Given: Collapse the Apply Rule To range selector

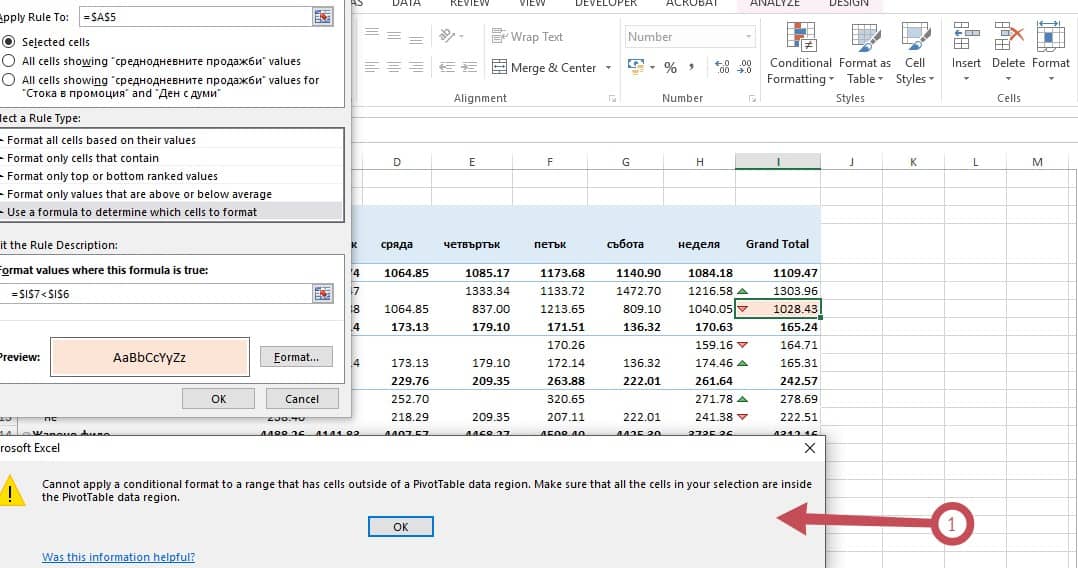Looking at the screenshot, I should 322,17.
